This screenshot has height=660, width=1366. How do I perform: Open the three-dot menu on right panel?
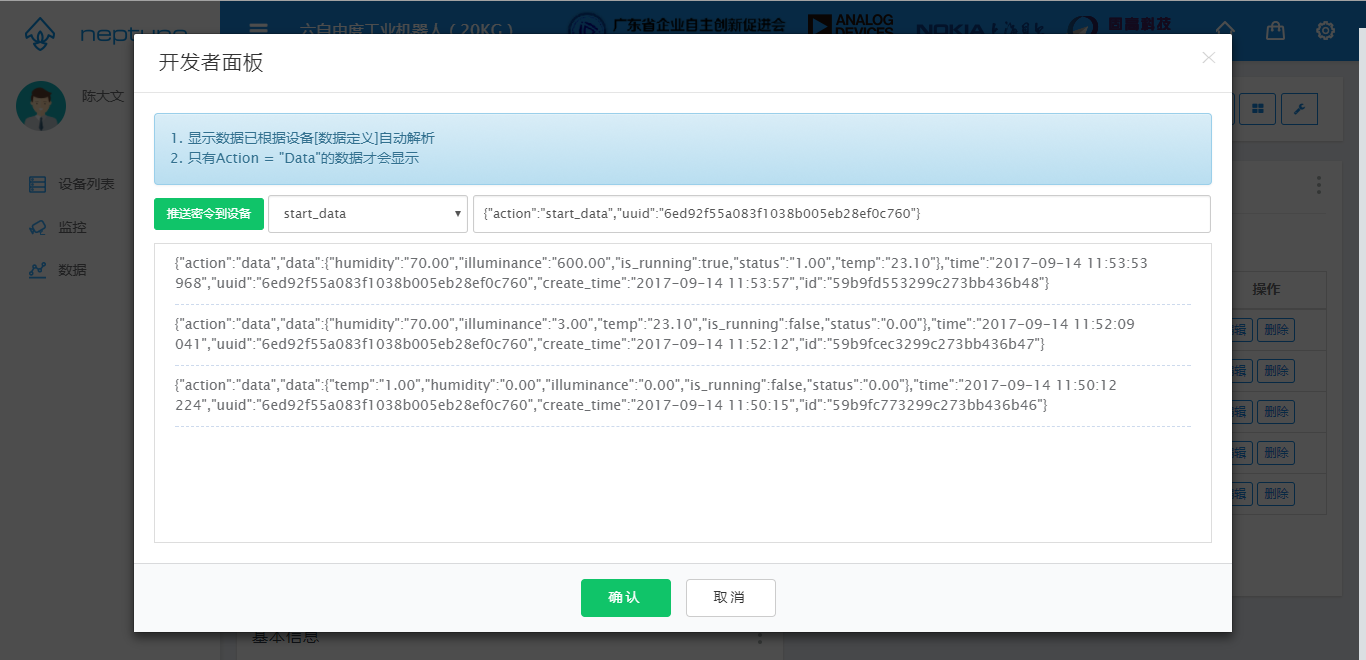[1319, 186]
